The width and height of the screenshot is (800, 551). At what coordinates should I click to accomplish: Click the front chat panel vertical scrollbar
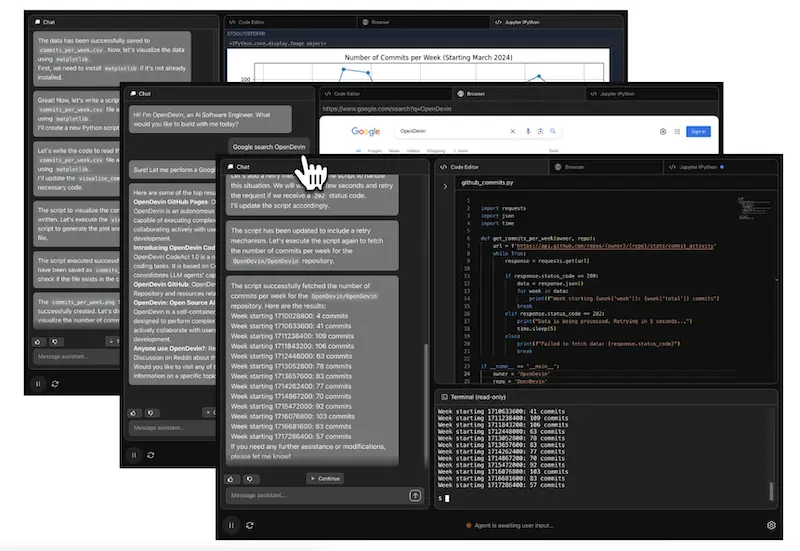pyautogui.click(x=427, y=406)
